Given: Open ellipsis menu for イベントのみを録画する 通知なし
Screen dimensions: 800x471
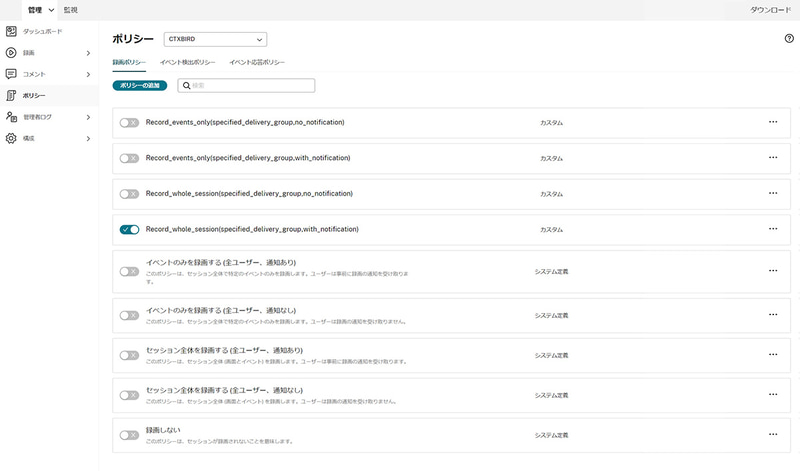Looking at the screenshot, I should (x=773, y=315).
